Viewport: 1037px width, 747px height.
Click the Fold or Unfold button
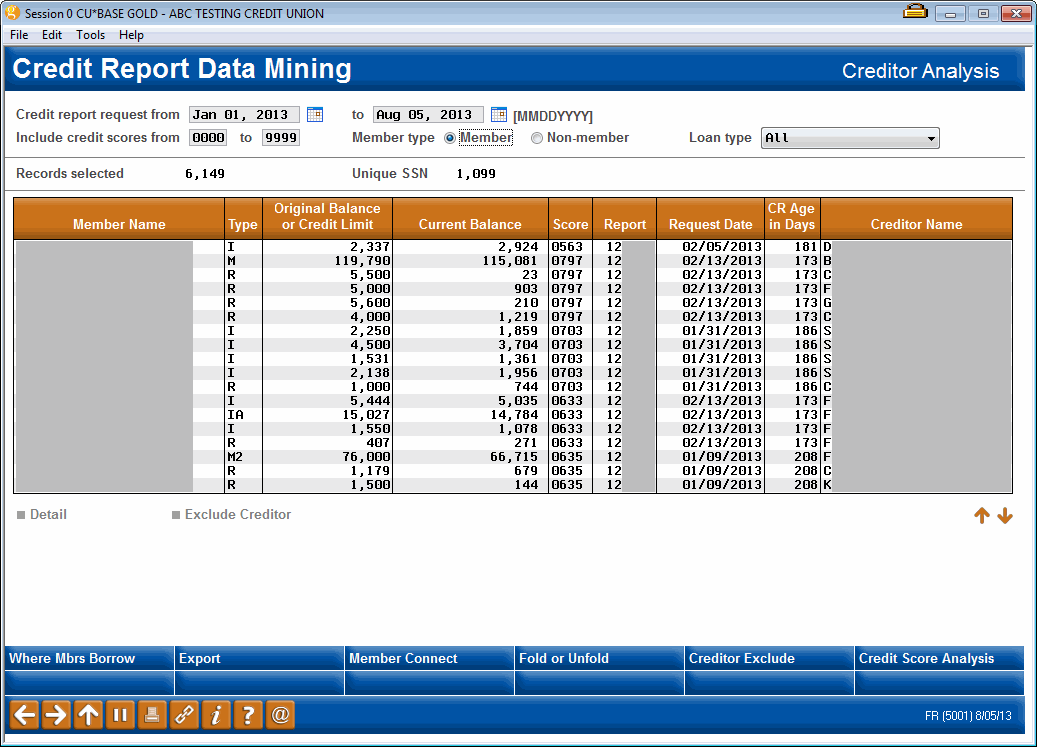pyautogui.click(x=599, y=658)
